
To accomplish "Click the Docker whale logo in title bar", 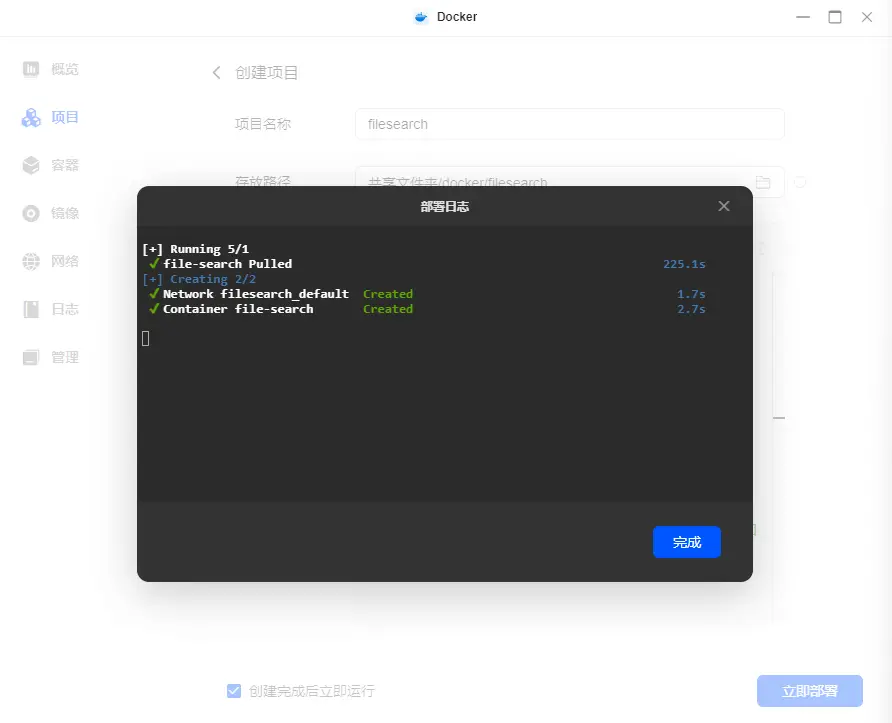I will click(x=421, y=17).
